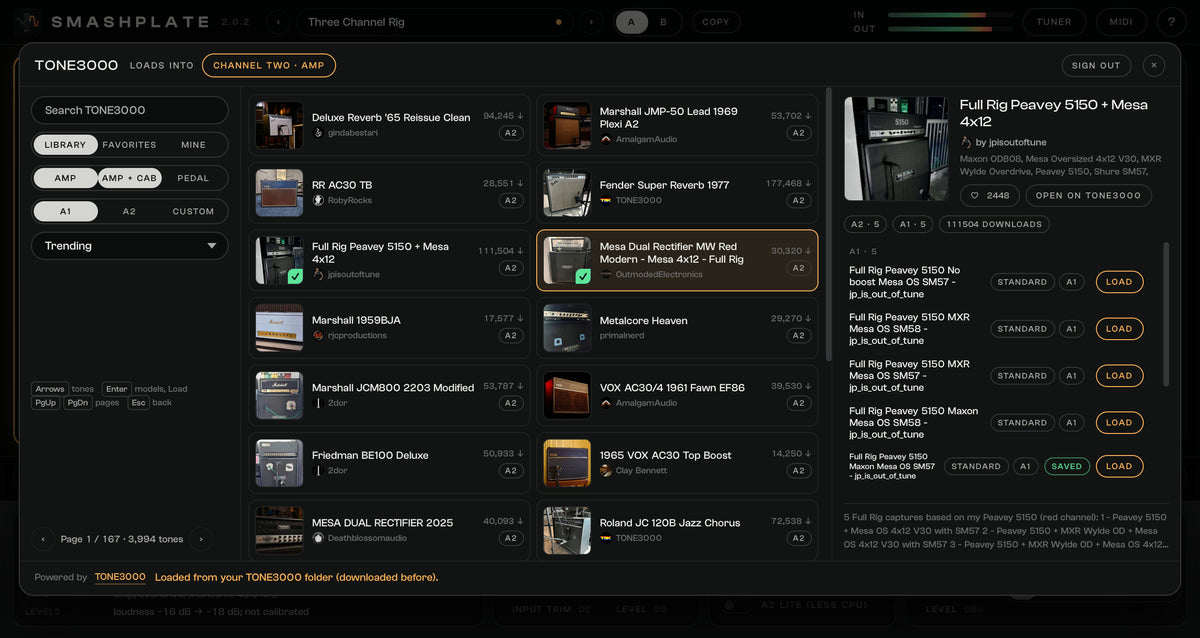Close the TONE3000 browser dialog
Viewport: 1200px width, 638px height.
point(1154,65)
